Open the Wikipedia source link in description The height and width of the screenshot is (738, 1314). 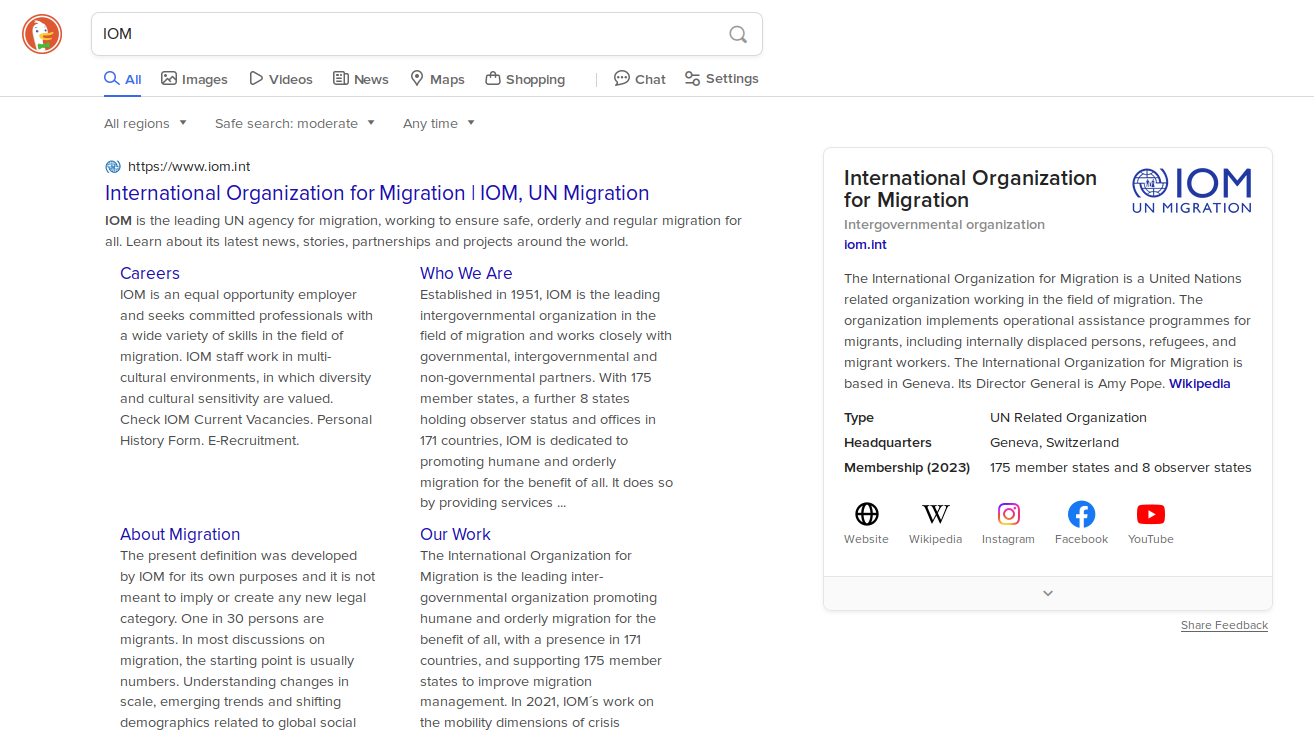click(1200, 384)
